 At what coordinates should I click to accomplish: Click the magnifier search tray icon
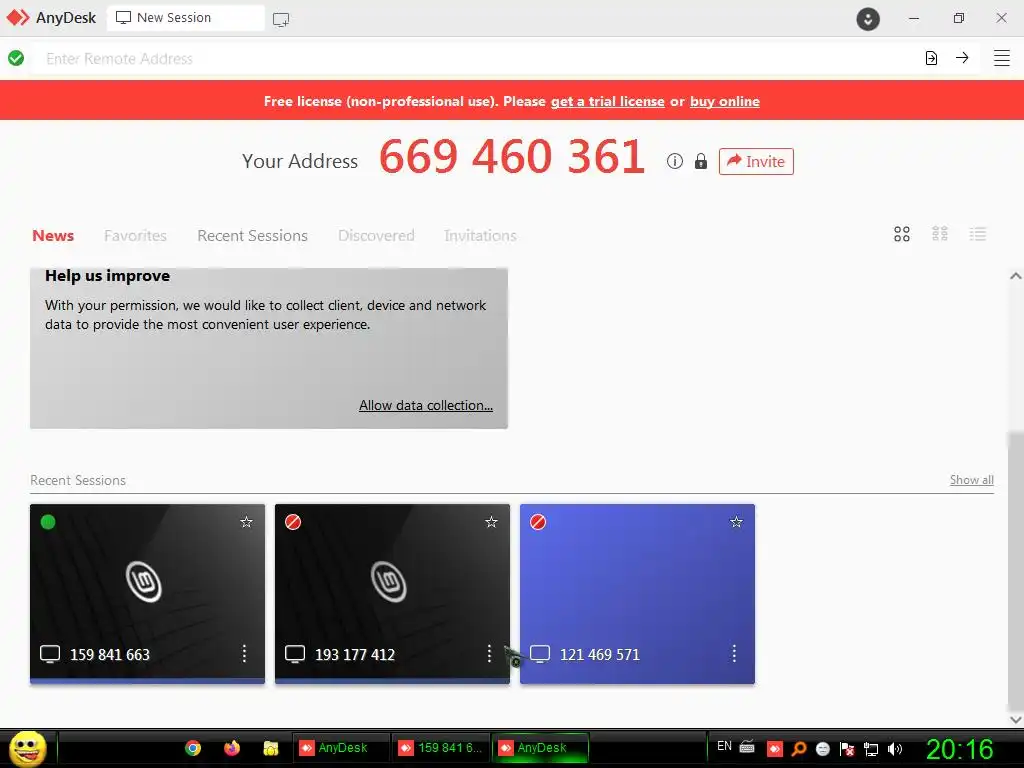799,748
